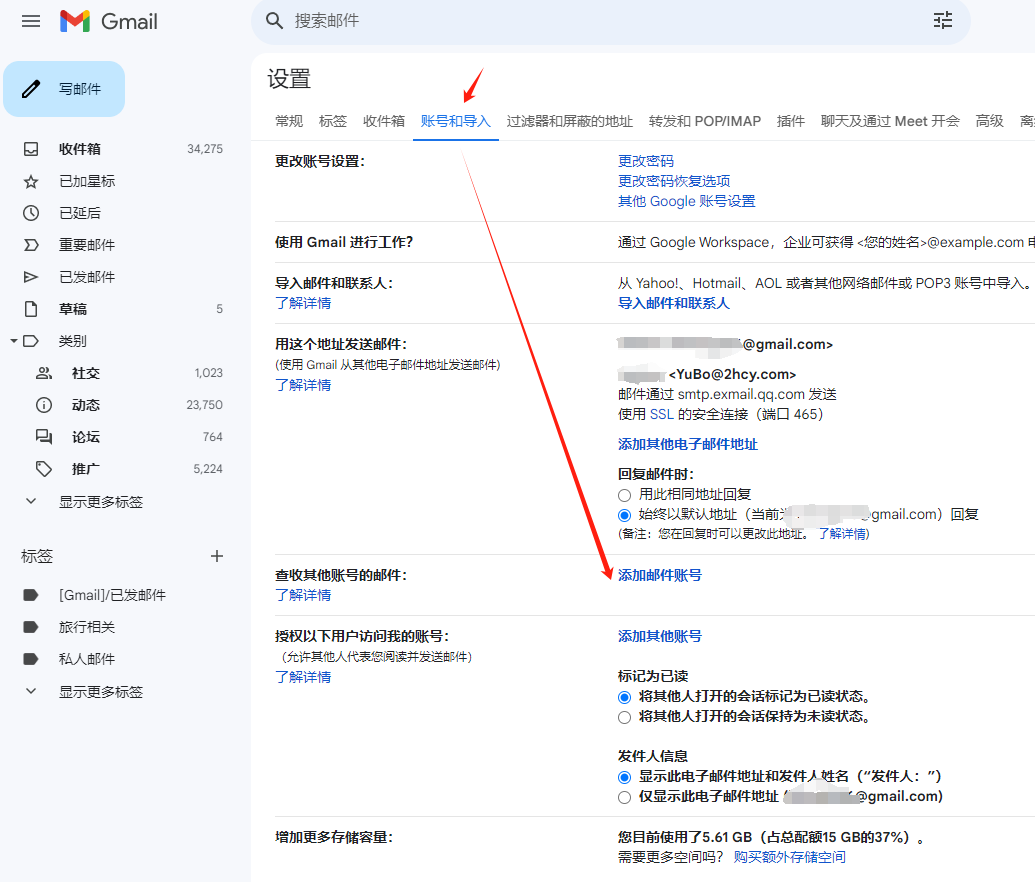
Task: Click the Drafts page icon
Action: (x=31, y=309)
